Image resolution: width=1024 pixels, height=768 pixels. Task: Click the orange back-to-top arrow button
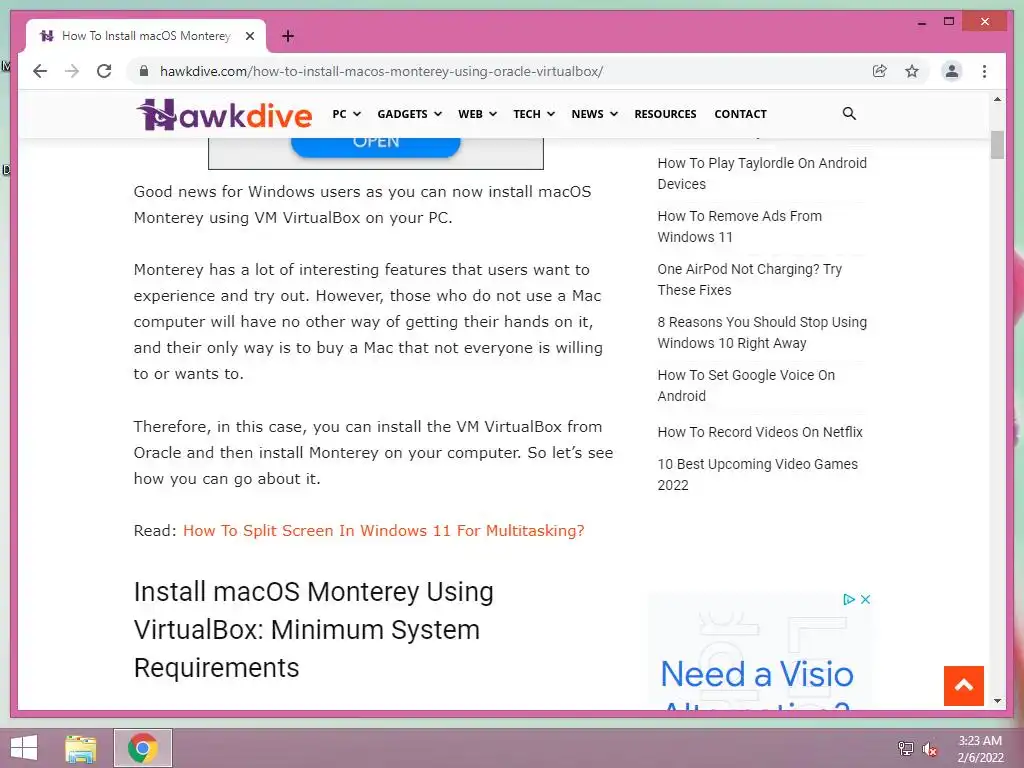pyautogui.click(x=963, y=686)
